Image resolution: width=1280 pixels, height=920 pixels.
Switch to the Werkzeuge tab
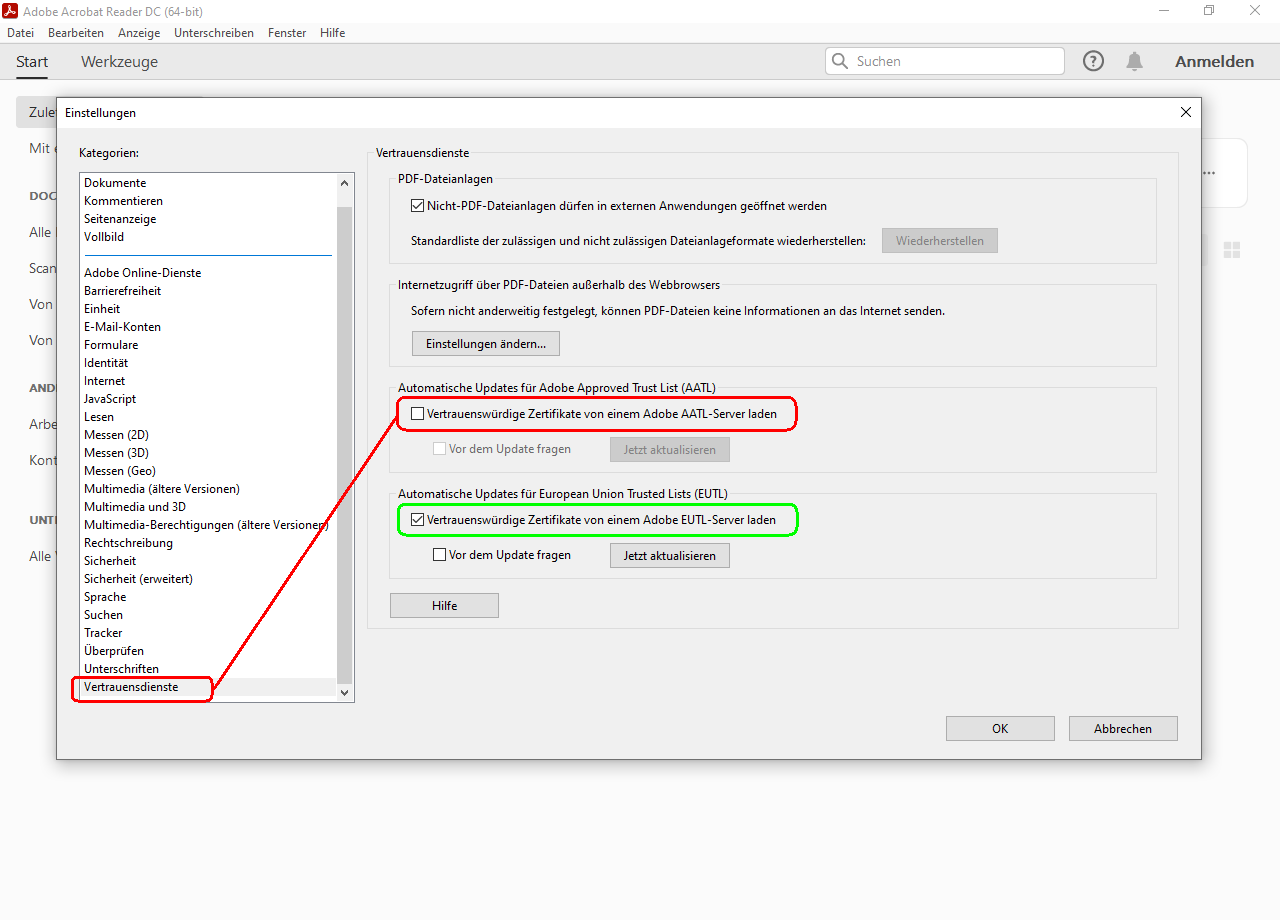[x=119, y=62]
